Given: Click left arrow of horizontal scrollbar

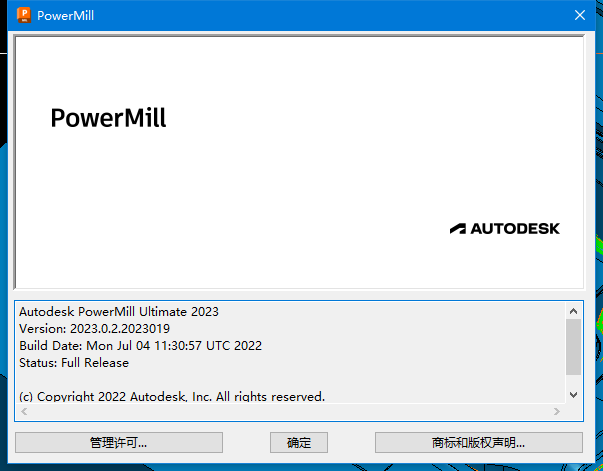Looking at the screenshot, I should [x=24, y=412].
